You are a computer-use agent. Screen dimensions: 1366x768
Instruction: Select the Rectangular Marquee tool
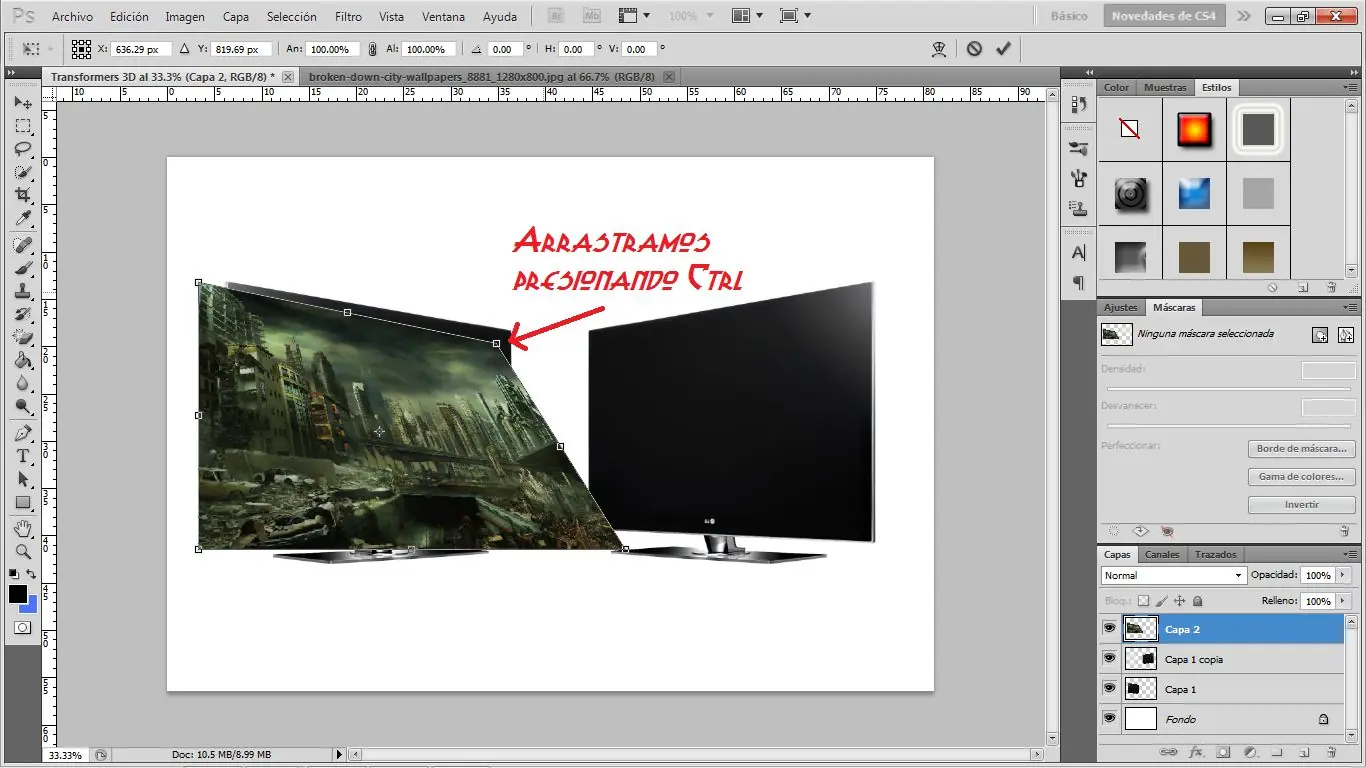coord(22,126)
